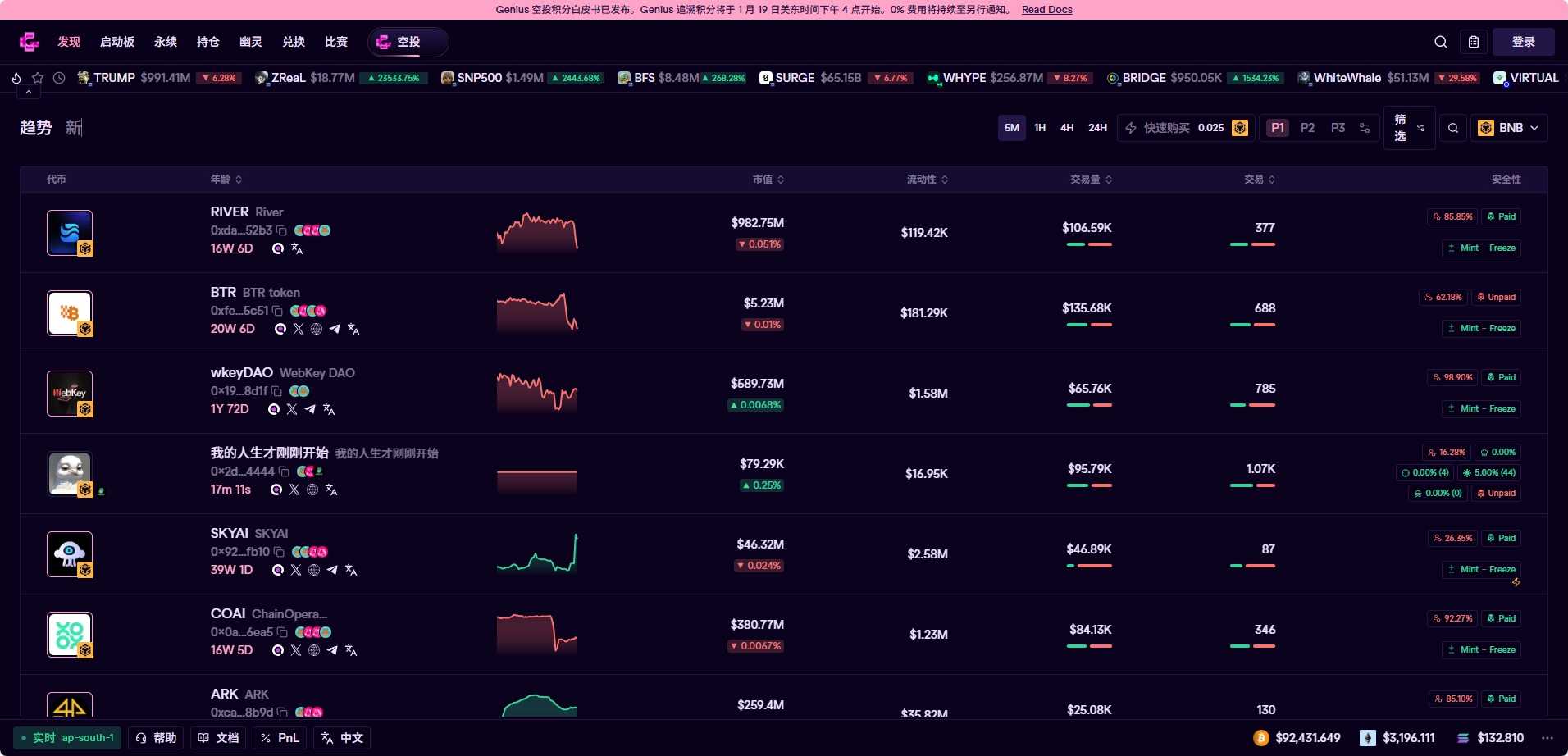Click the clipboard icon beside login button

[1474, 42]
